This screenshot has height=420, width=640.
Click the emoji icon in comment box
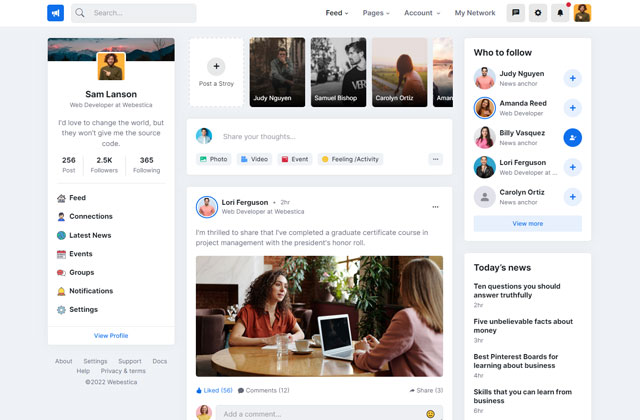(x=431, y=413)
